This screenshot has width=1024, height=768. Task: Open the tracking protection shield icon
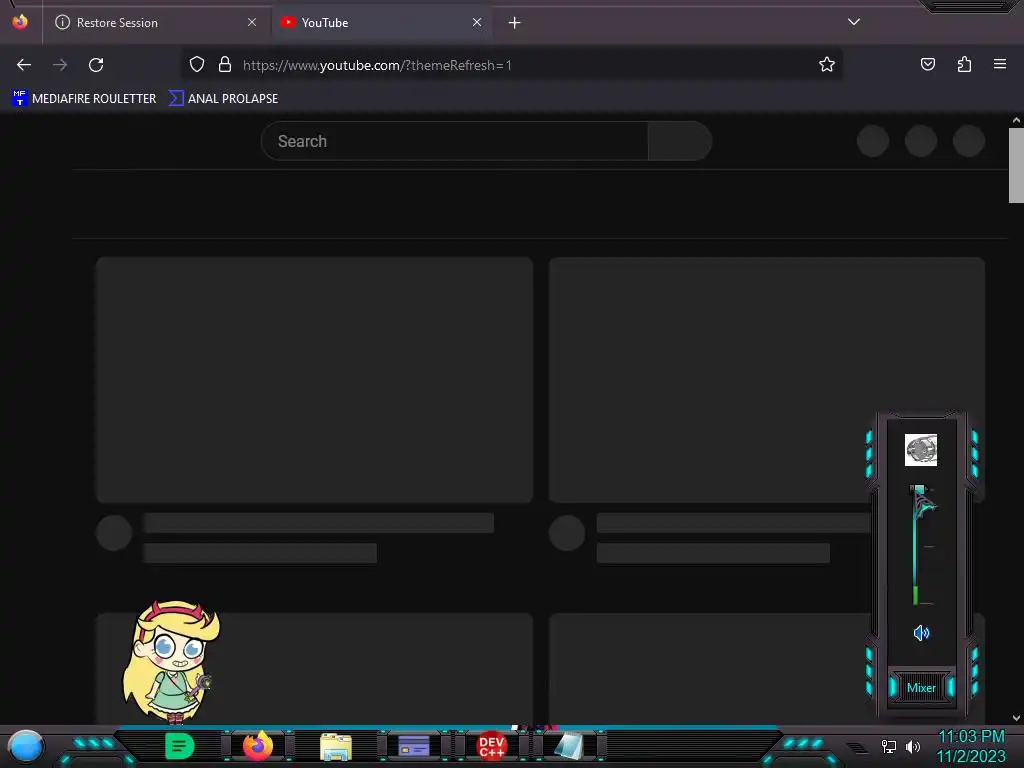(x=197, y=65)
